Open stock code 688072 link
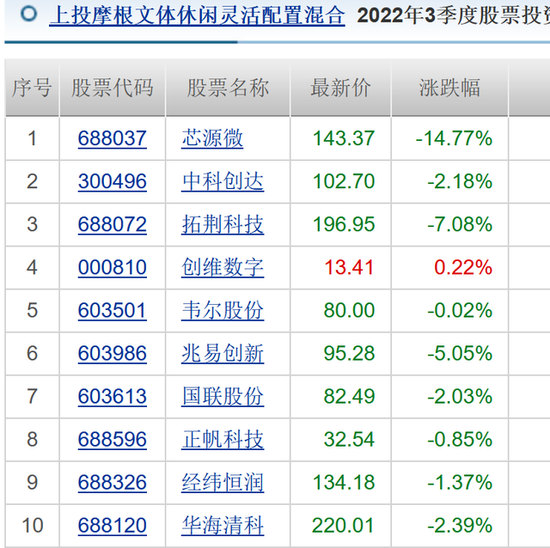The width and height of the screenshot is (550, 548). pyautogui.click(x=112, y=224)
